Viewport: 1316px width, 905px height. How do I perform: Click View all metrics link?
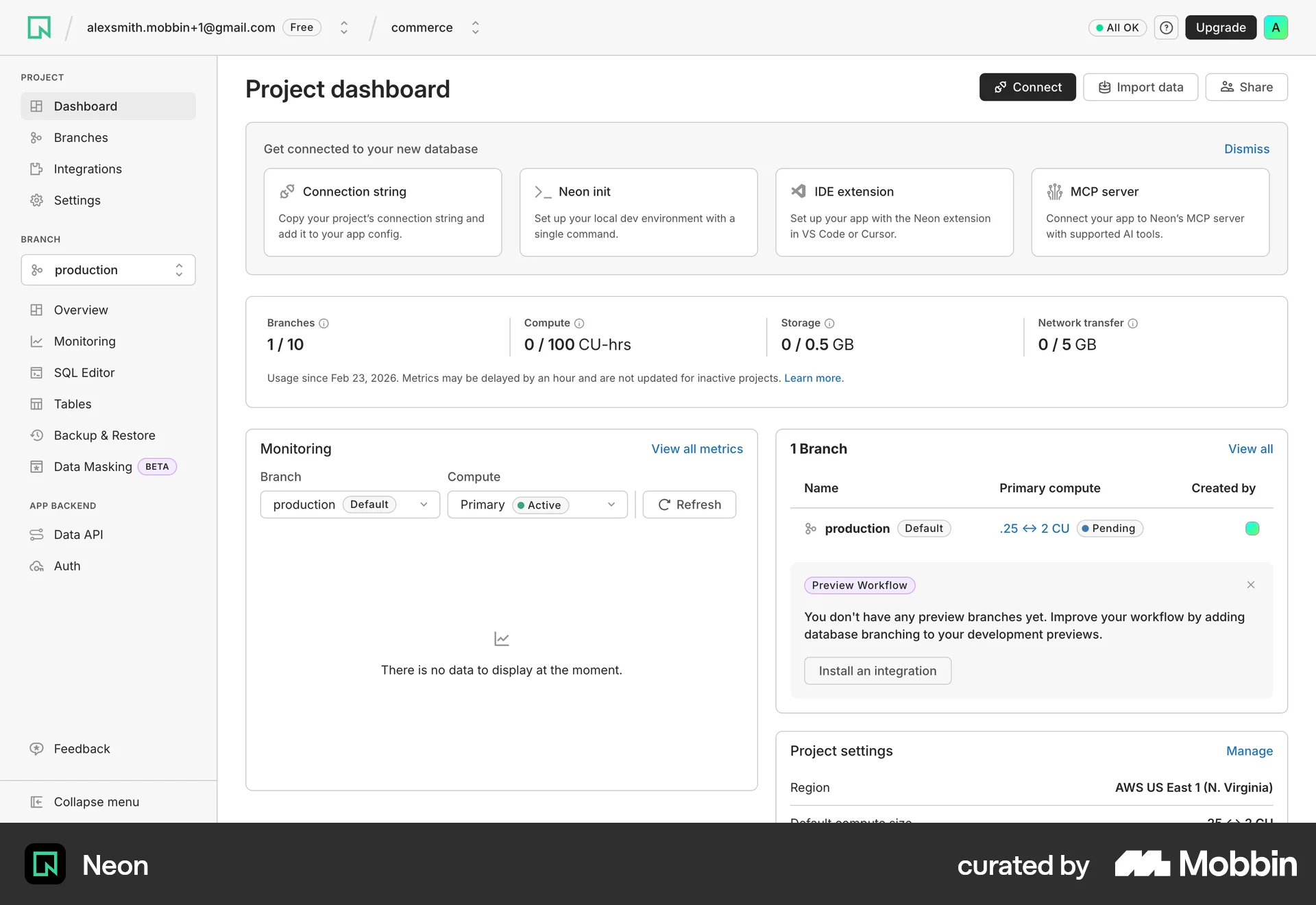697,449
